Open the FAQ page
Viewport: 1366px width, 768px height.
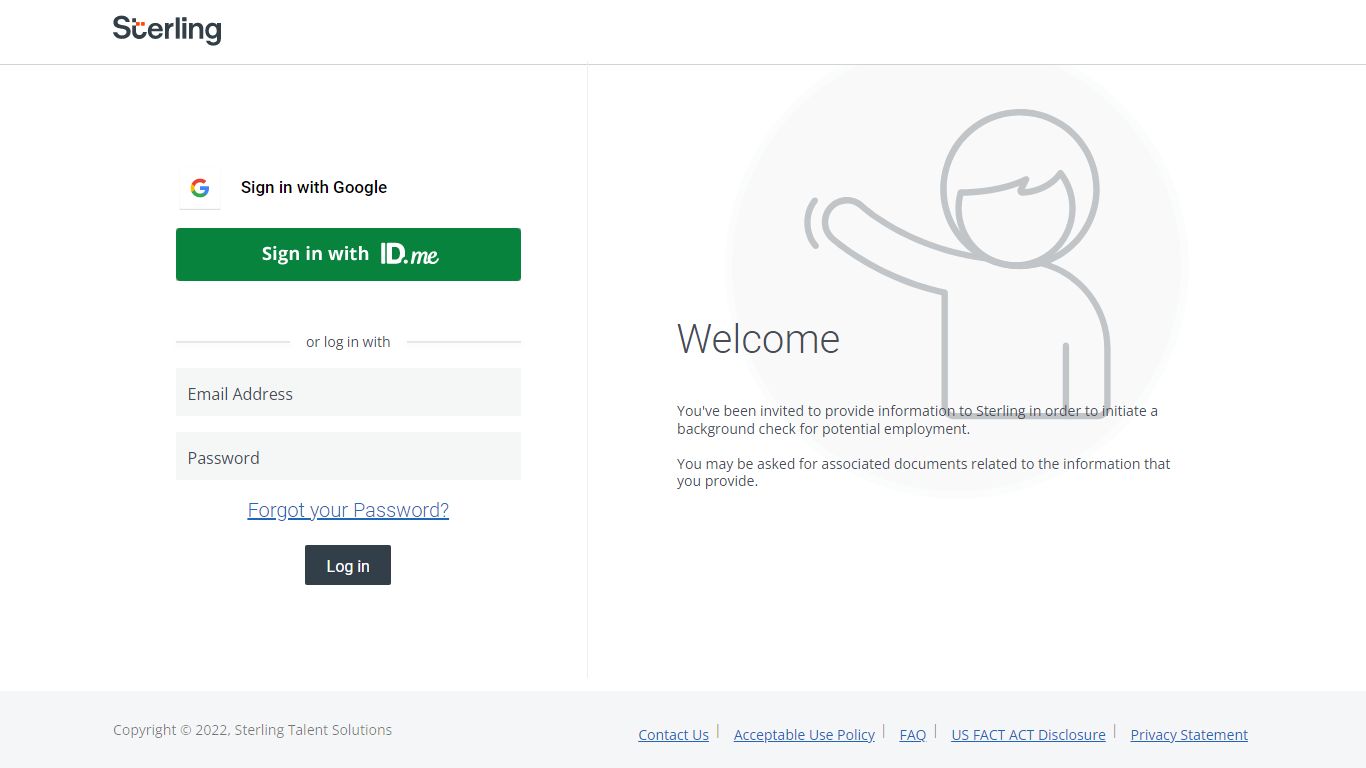912,734
